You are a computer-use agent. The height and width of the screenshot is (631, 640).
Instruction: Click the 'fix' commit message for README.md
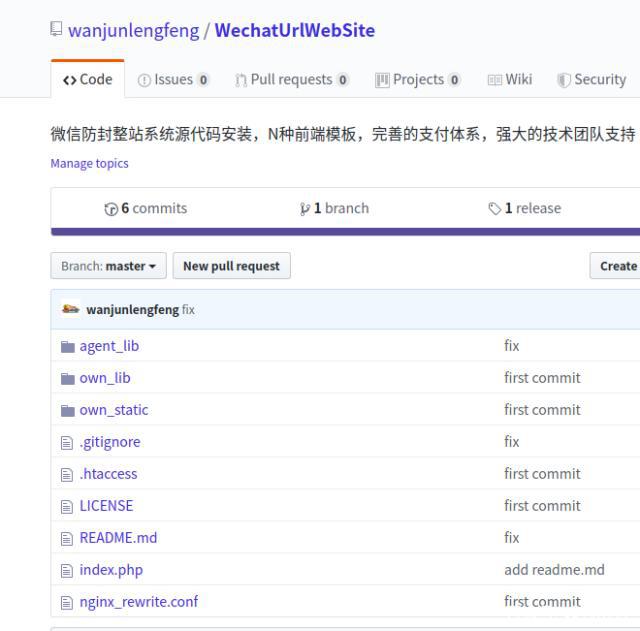point(512,538)
